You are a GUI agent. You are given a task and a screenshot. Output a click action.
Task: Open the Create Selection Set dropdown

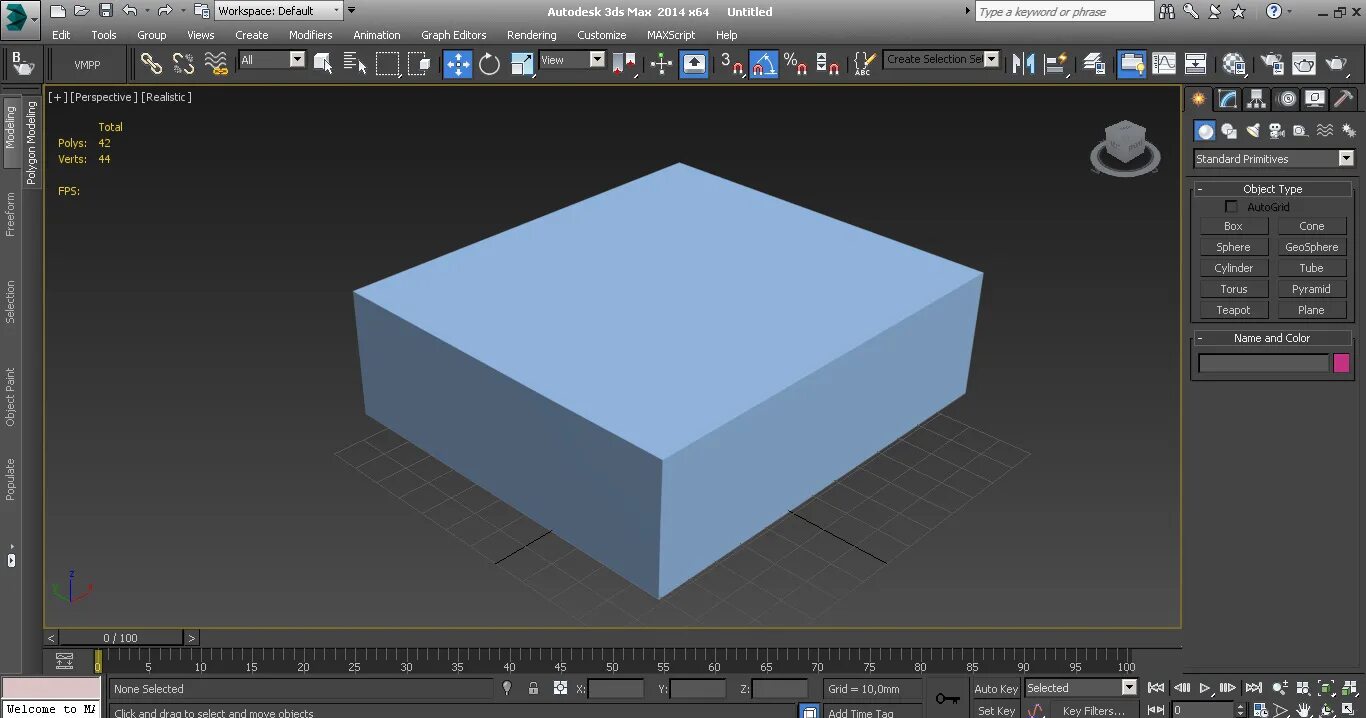(942, 59)
